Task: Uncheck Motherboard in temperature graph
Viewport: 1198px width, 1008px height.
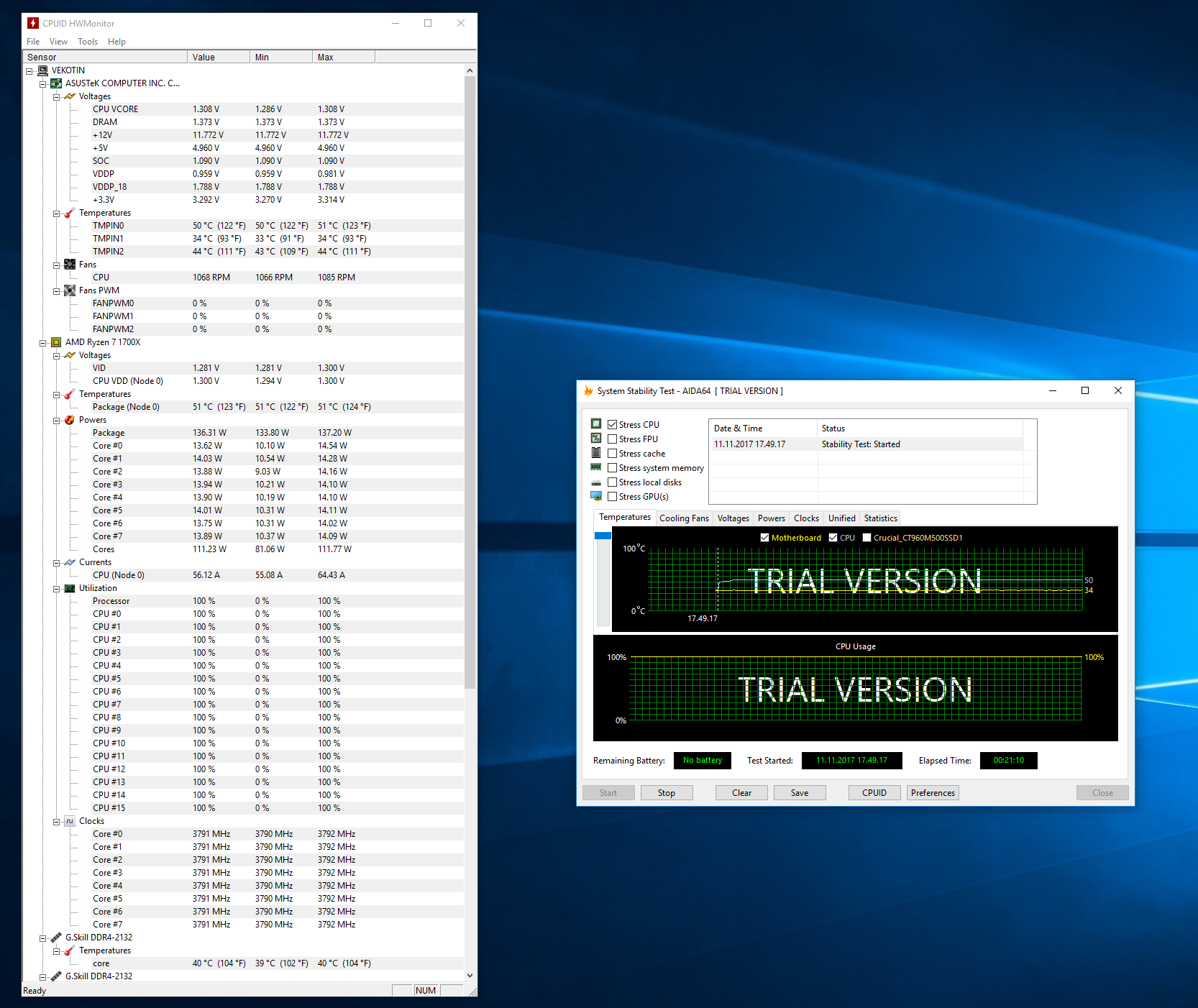Action: click(765, 538)
